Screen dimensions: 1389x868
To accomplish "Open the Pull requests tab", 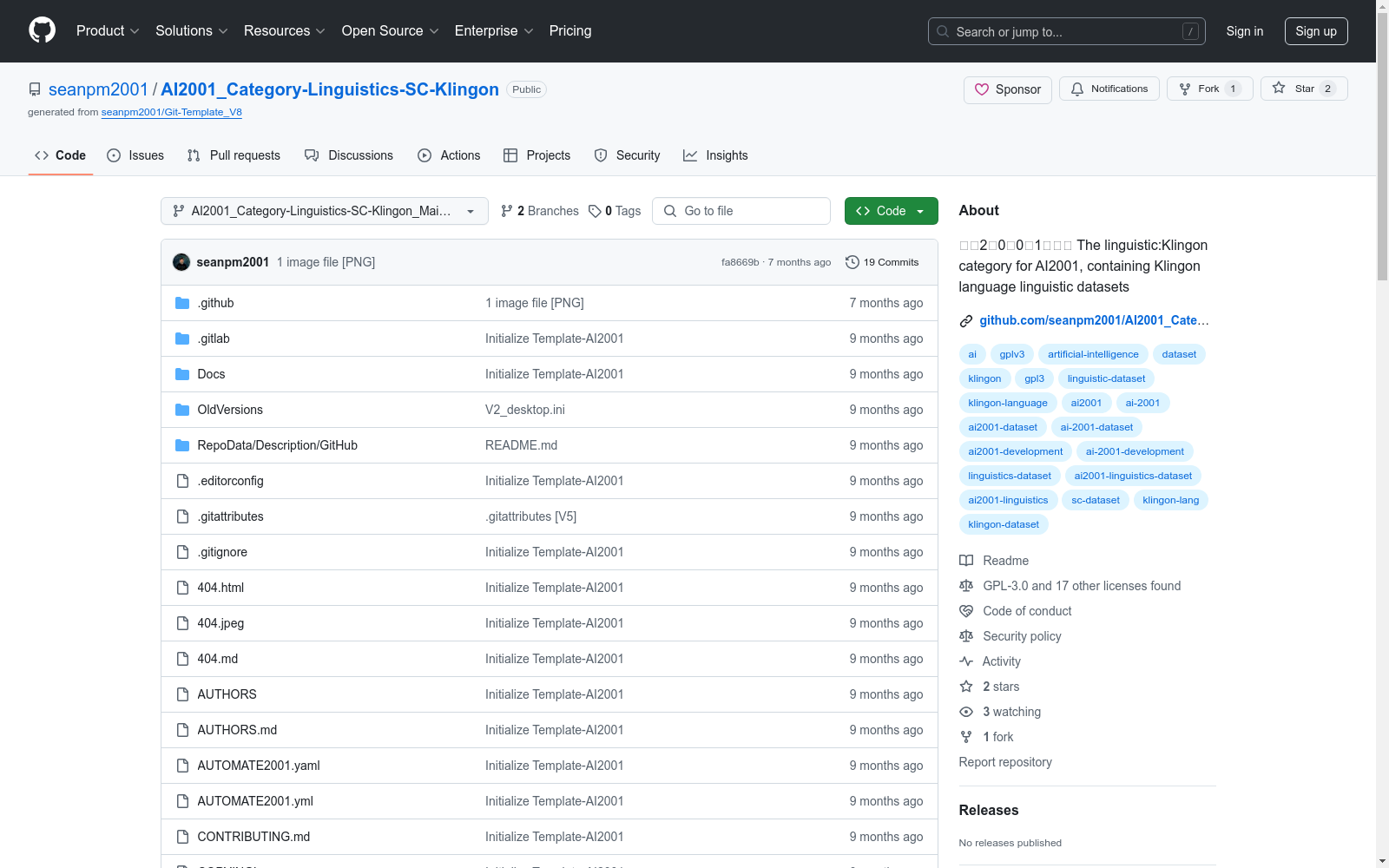I will pos(234,155).
